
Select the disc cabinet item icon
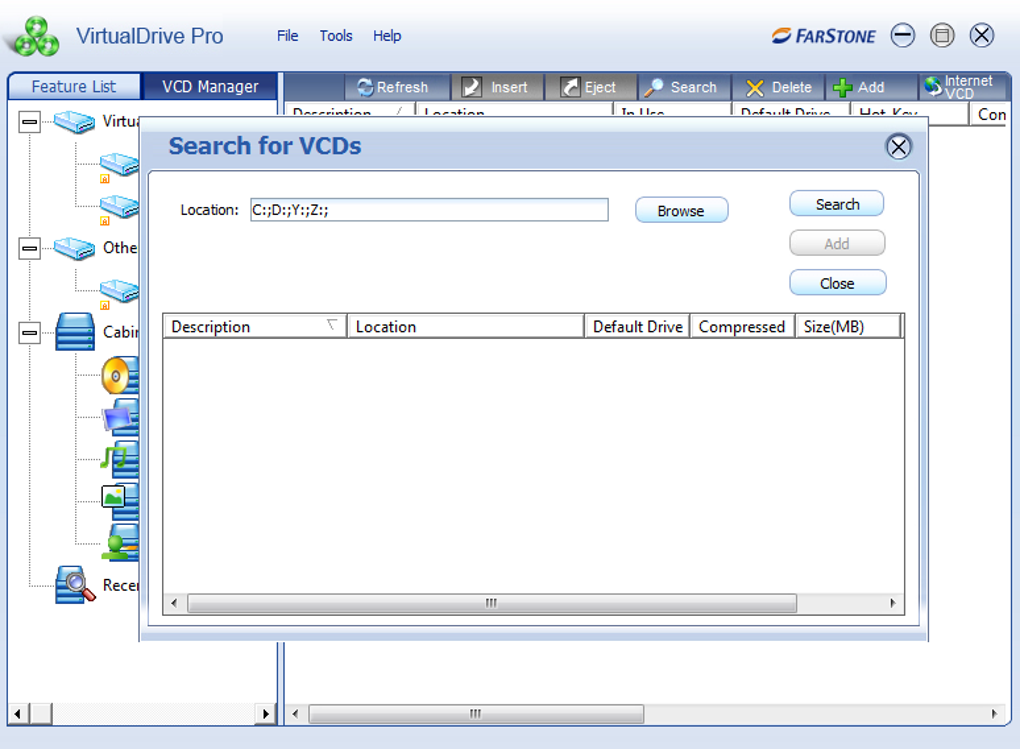[x=120, y=375]
